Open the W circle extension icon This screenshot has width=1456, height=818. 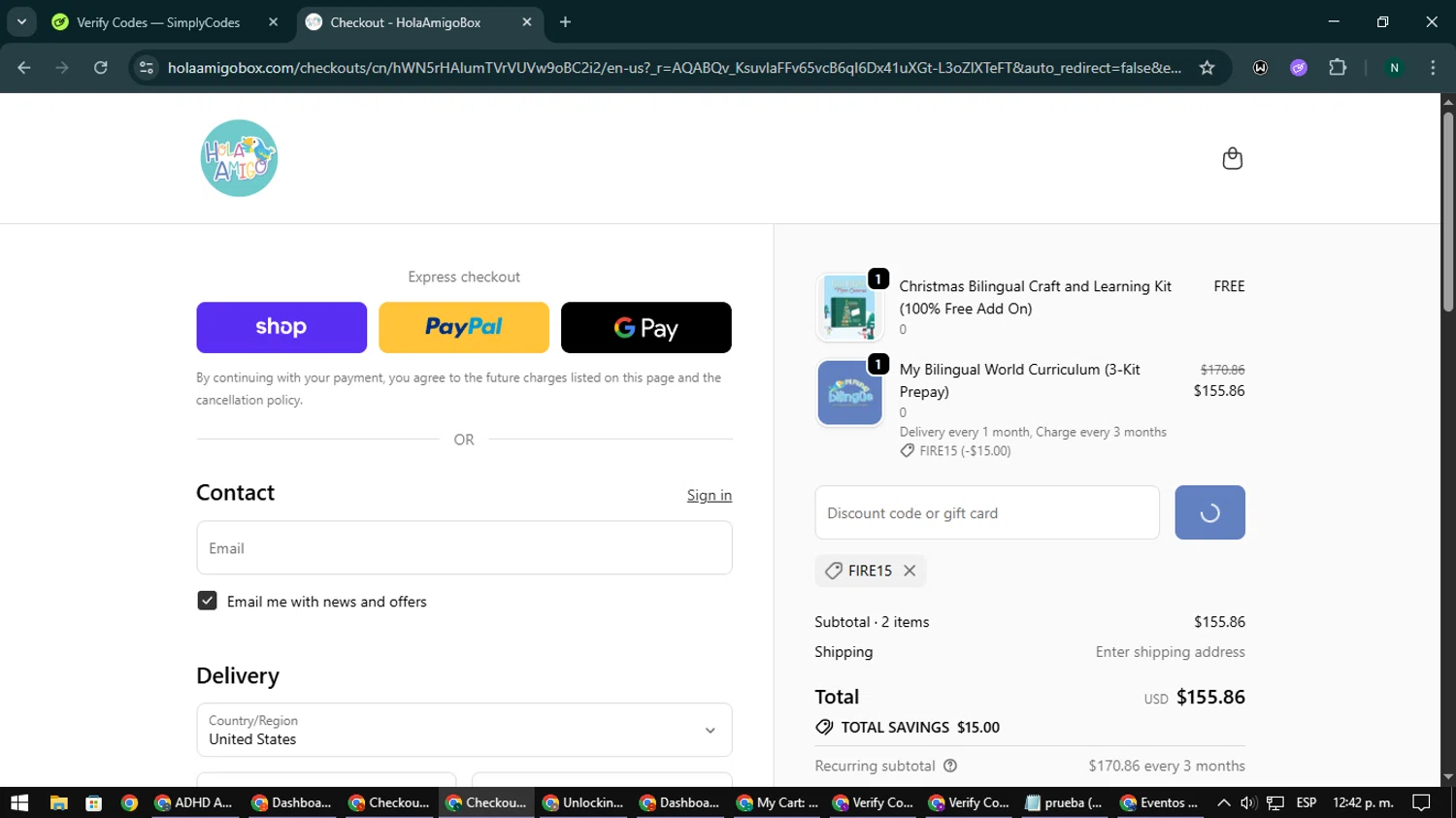coord(1260,68)
